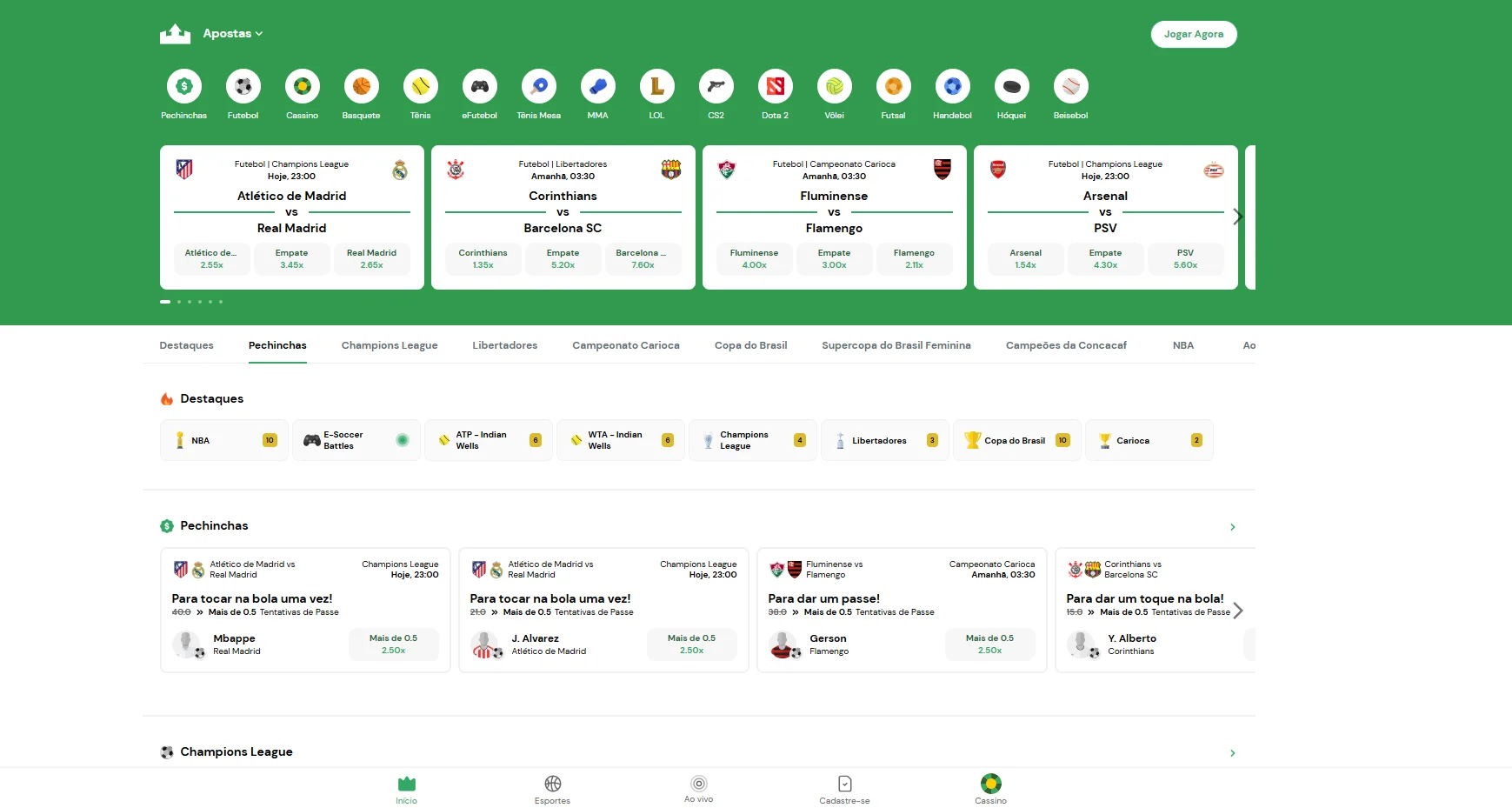Viewport: 1512px width, 808px height.
Task: Choose the Vôlei volleyball icon
Action: tap(834, 86)
